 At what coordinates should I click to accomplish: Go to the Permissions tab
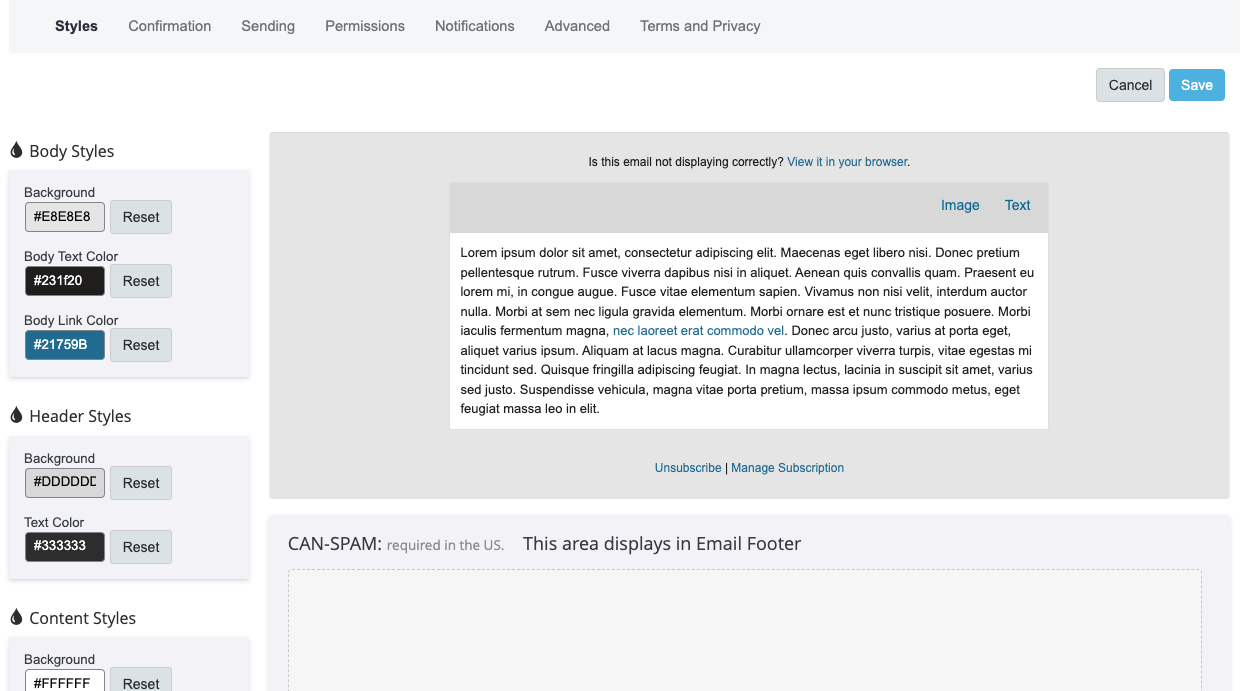365,26
